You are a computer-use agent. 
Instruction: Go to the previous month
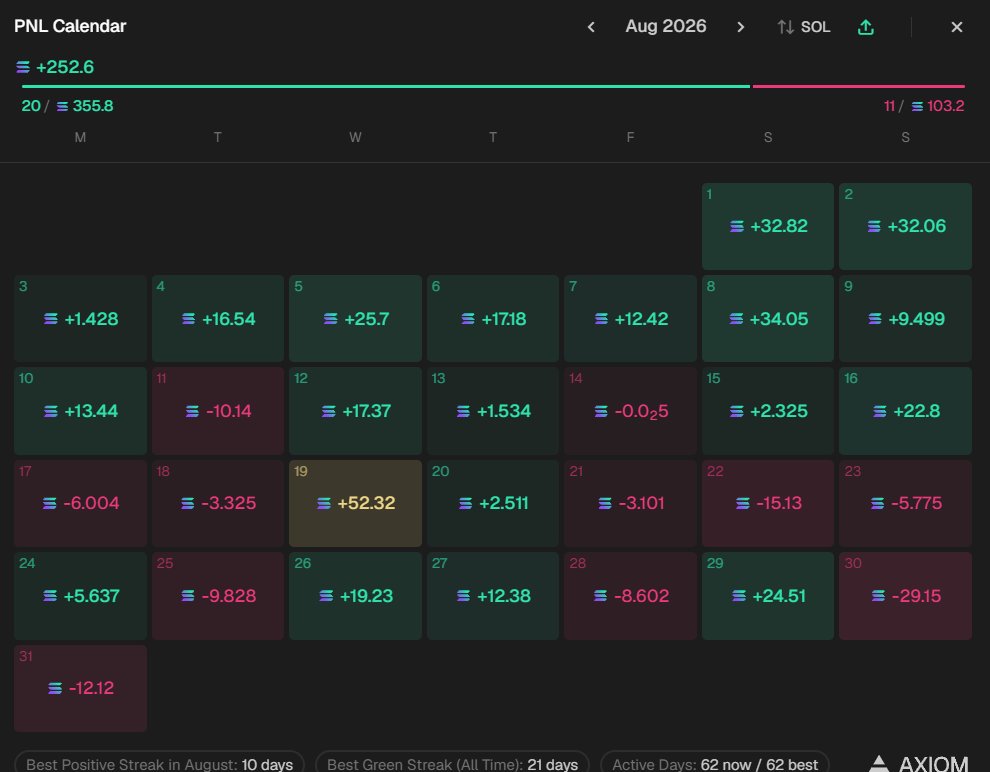tap(591, 27)
